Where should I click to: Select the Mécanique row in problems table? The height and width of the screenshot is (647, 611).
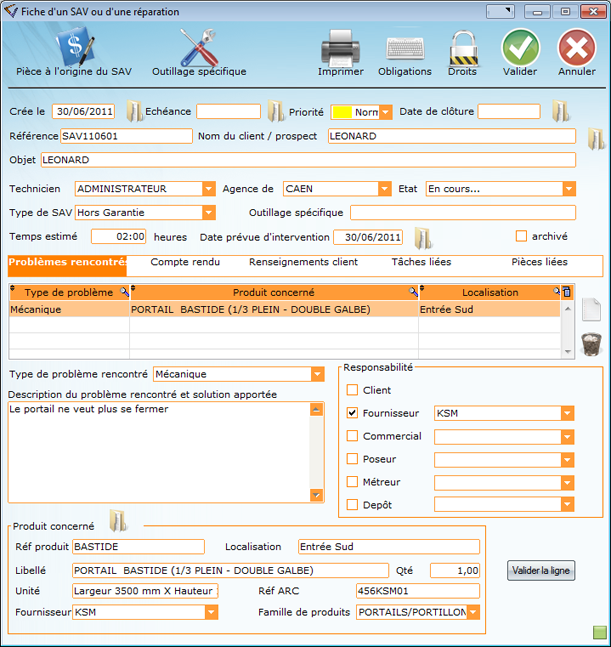[x=284, y=309]
